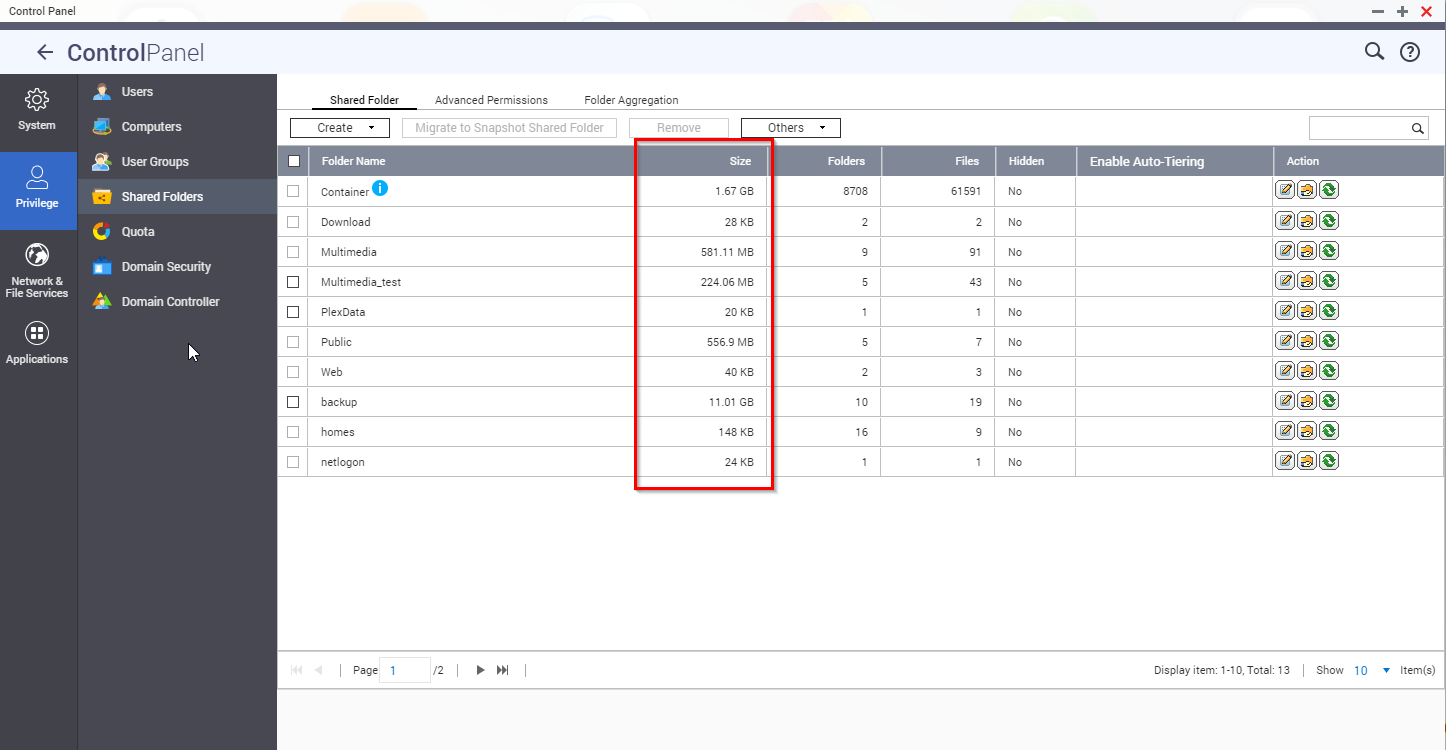Open the Others dropdown menu
The image size is (1446, 750).
pyautogui.click(x=790, y=127)
